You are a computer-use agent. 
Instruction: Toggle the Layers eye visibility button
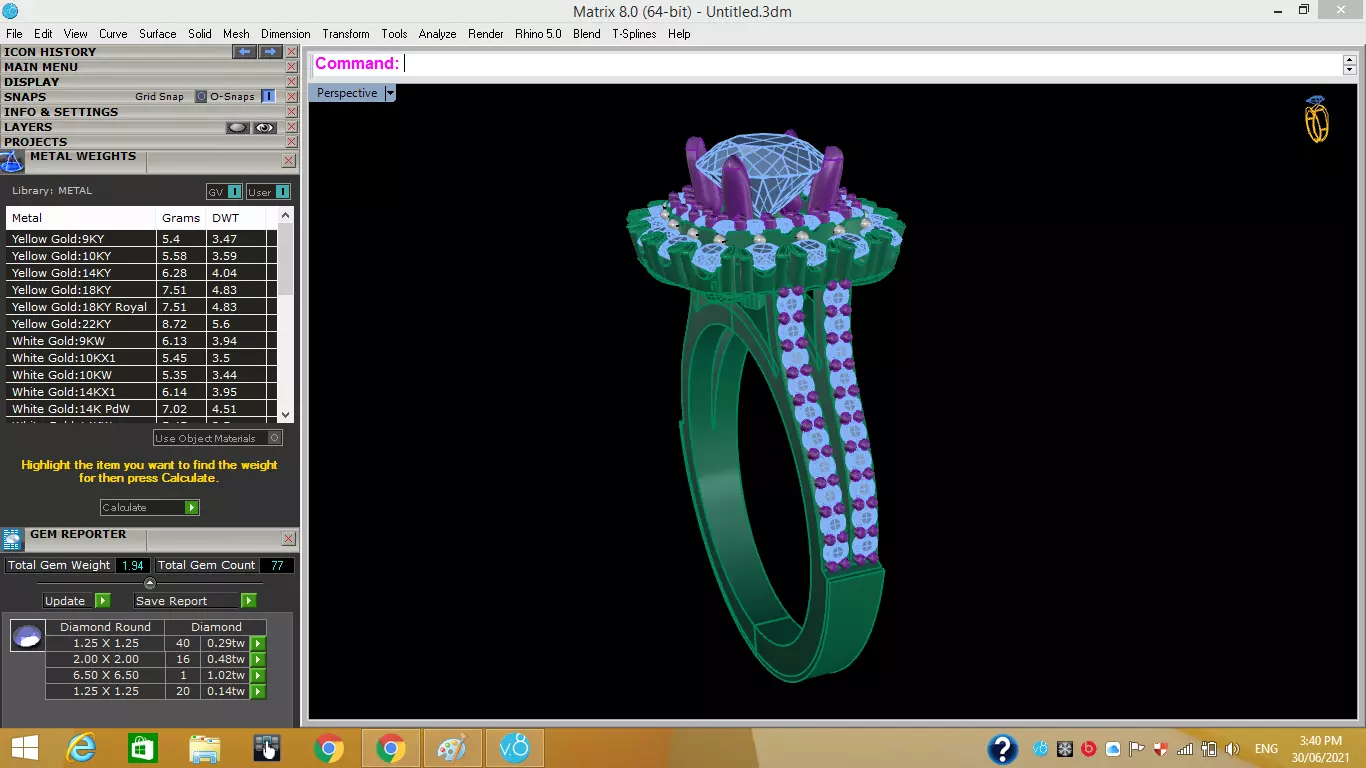[x=265, y=127]
